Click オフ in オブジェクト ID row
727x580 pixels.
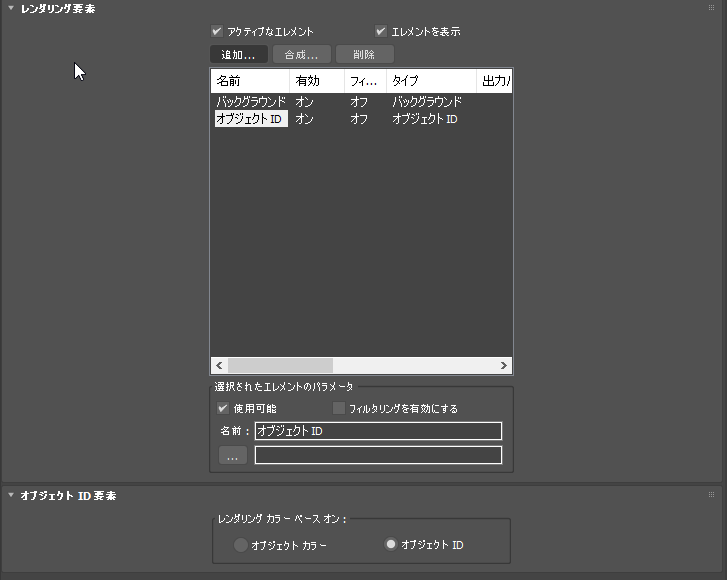(x=359, y=119)
